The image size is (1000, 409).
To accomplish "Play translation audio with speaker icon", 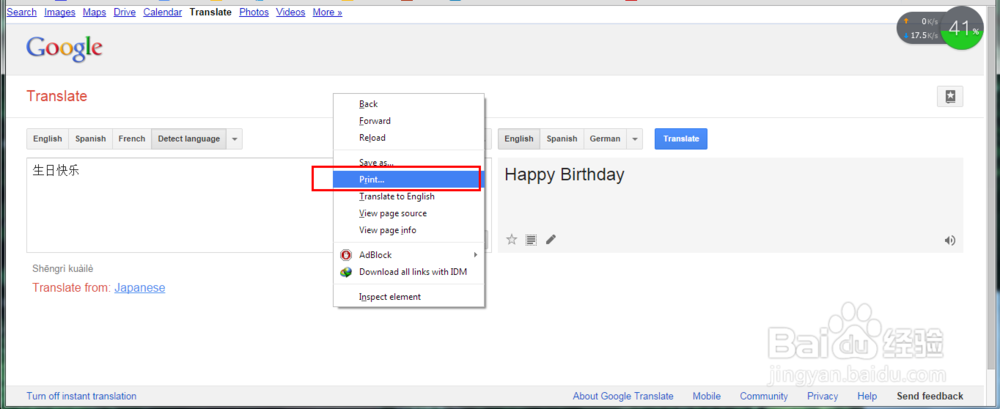I will point(949,240).
